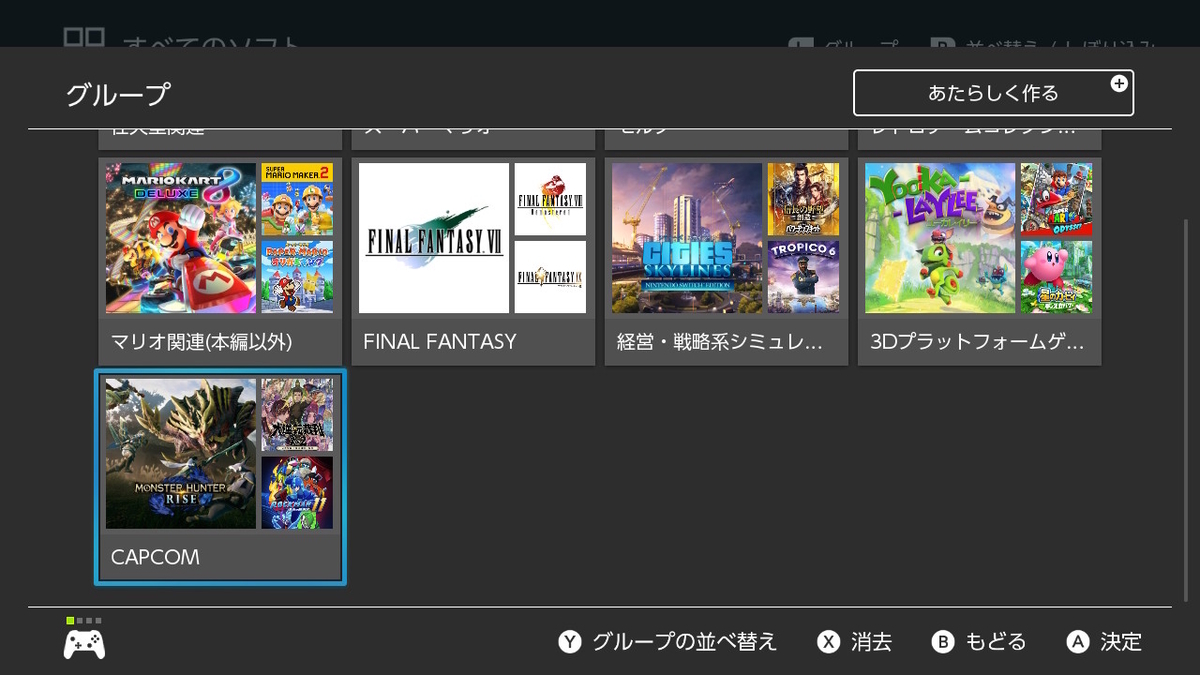The image size is (1200, 675).
Task: Click the controller icon in the footer
Action: (x=84, y=645)
